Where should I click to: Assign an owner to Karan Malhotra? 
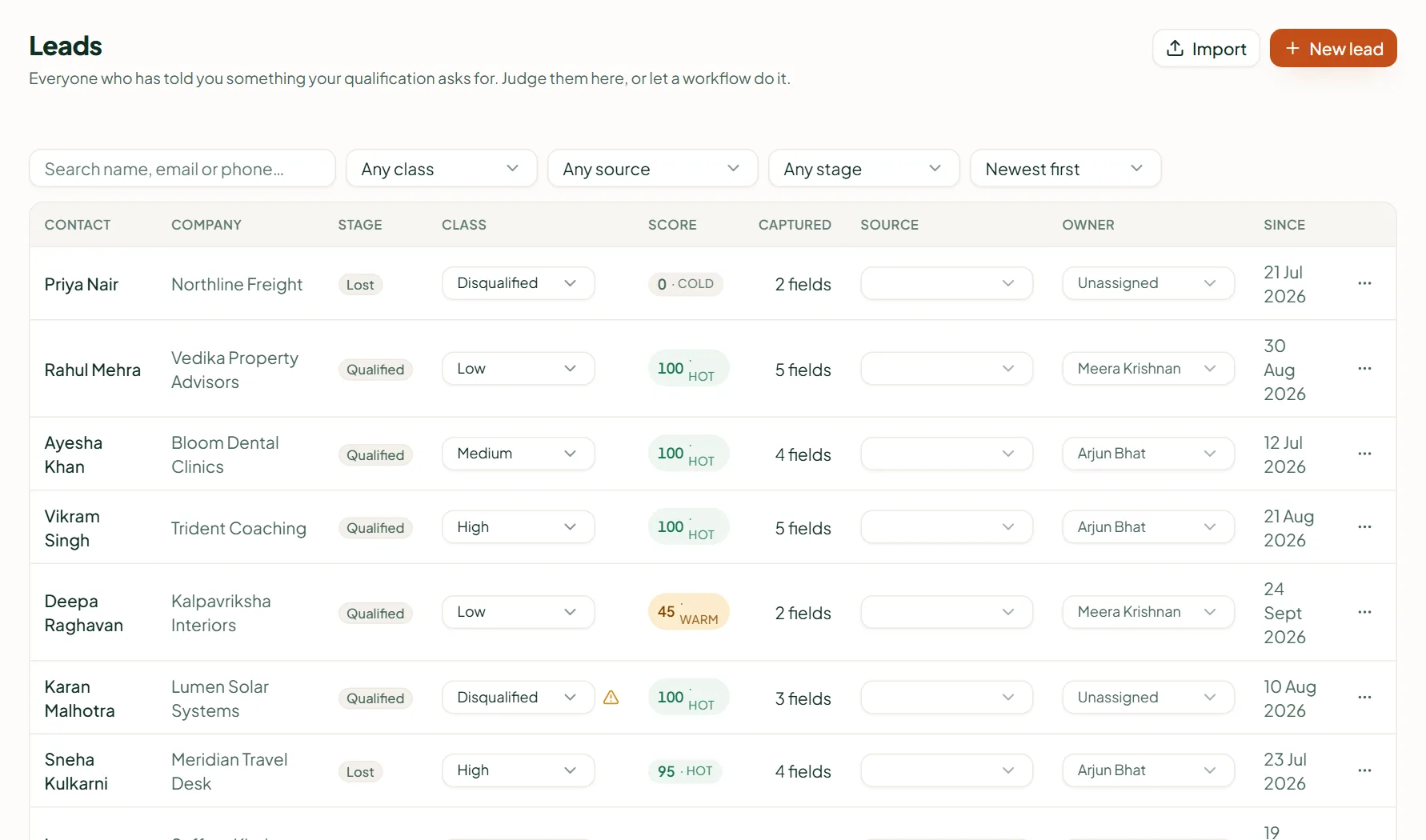click(1148, 698)
